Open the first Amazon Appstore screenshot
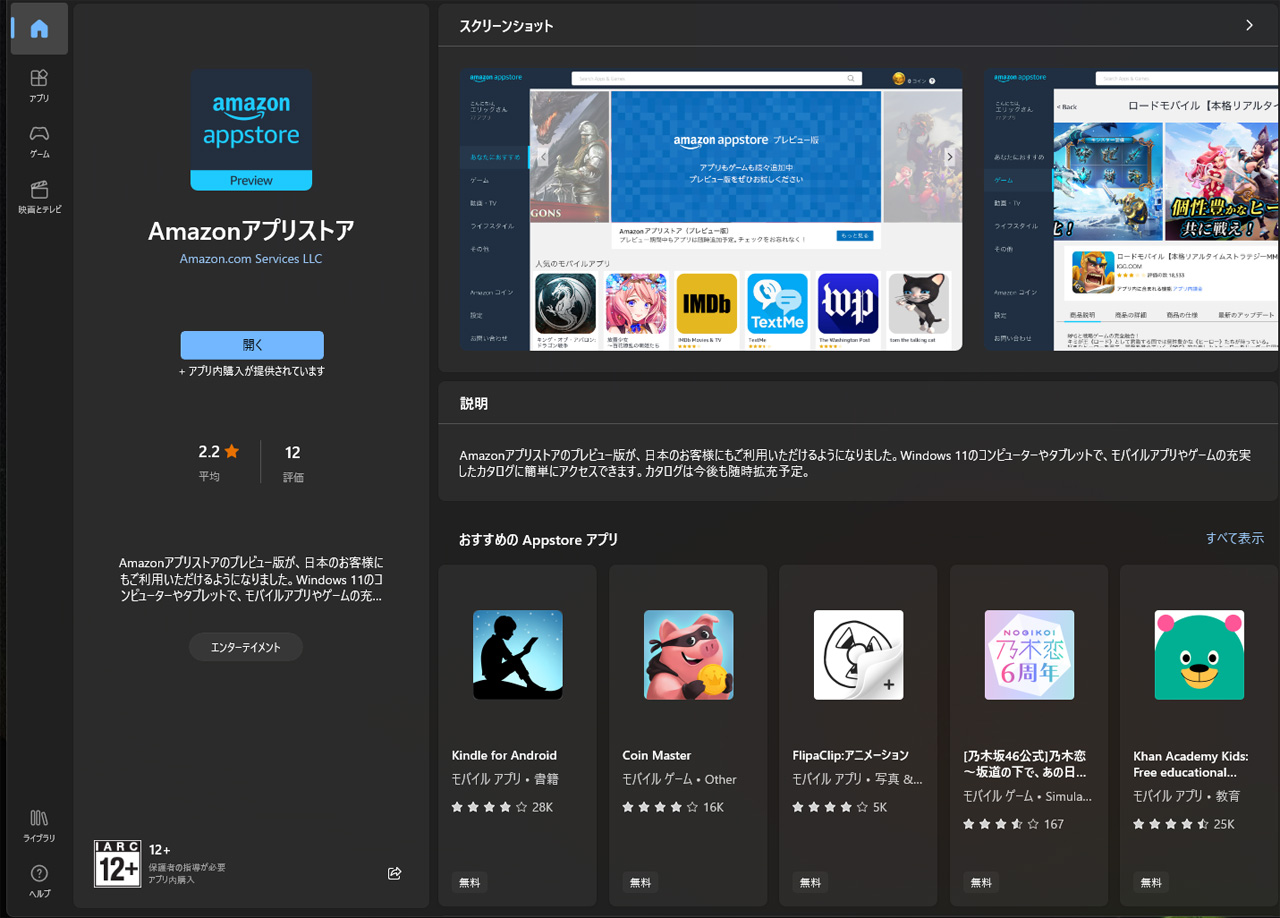The image size is (1280, 918). tap(711, 210)
